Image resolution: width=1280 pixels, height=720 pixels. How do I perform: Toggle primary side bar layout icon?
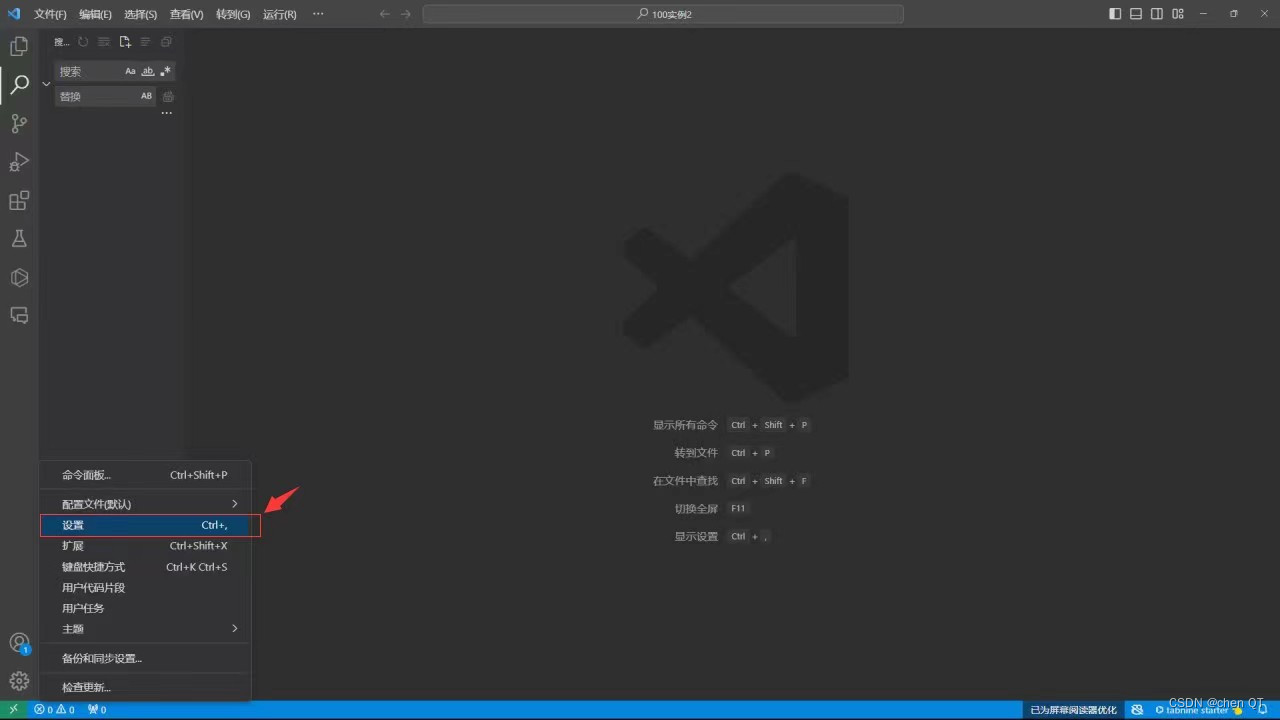click(1115, 14)
